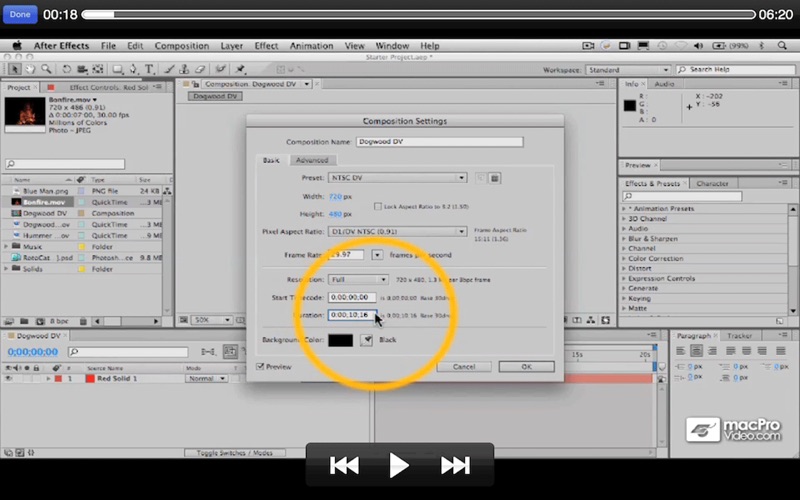The width and height of the screenshot is (800, 500).
Task: Switch to the Advanced tab
Action: click(312, 160)
